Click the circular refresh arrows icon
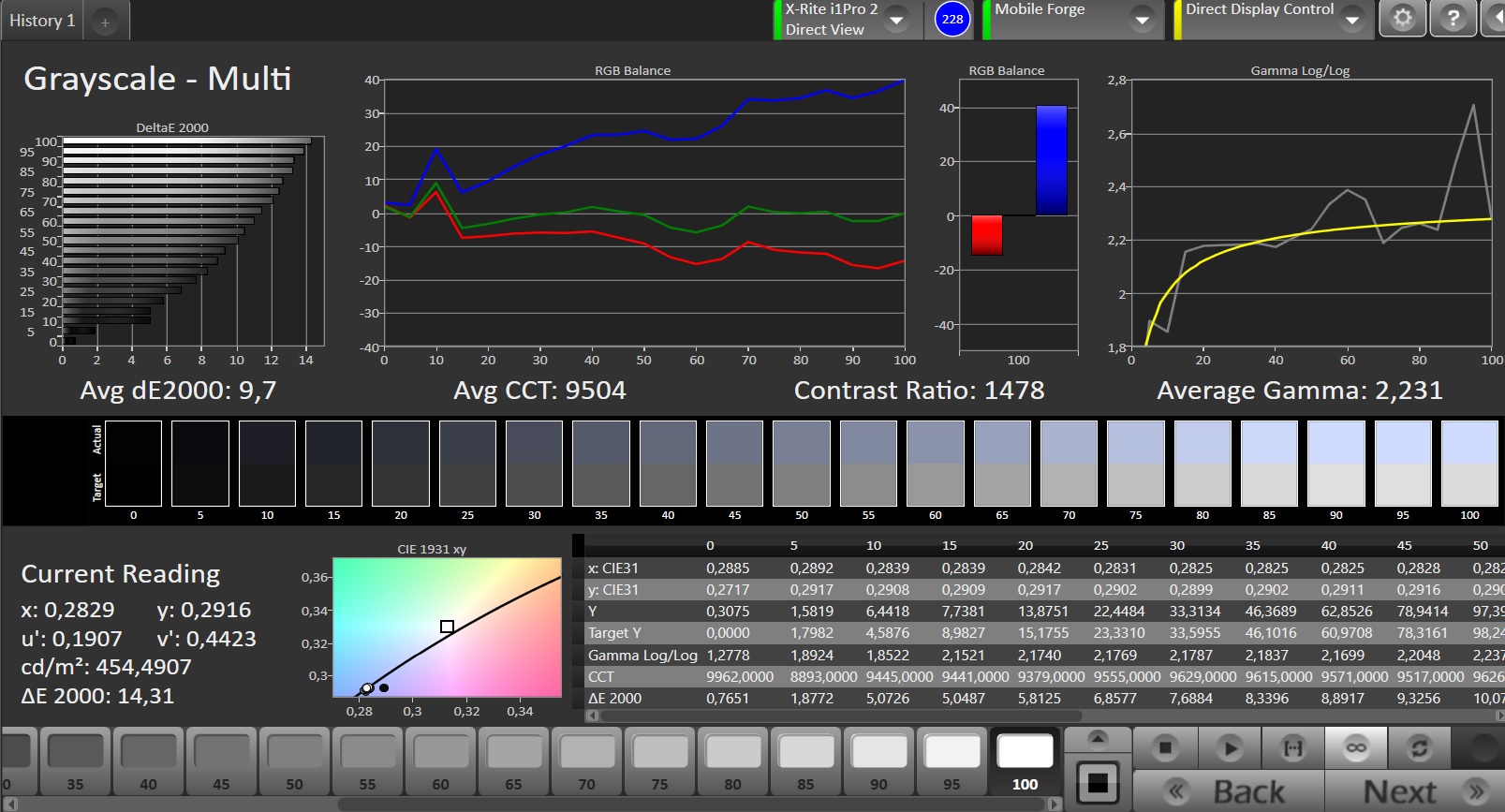This screenshot has width=1505, height=812. [x=1419, y=747]
